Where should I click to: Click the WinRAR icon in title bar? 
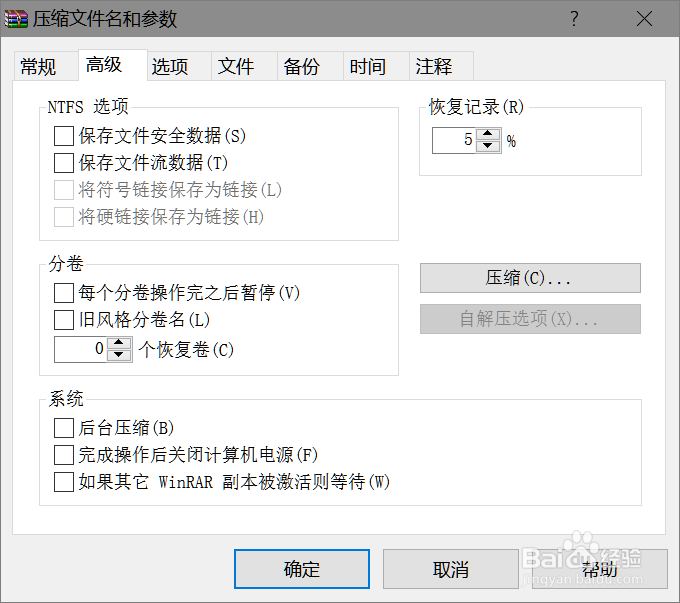(17, 18)
